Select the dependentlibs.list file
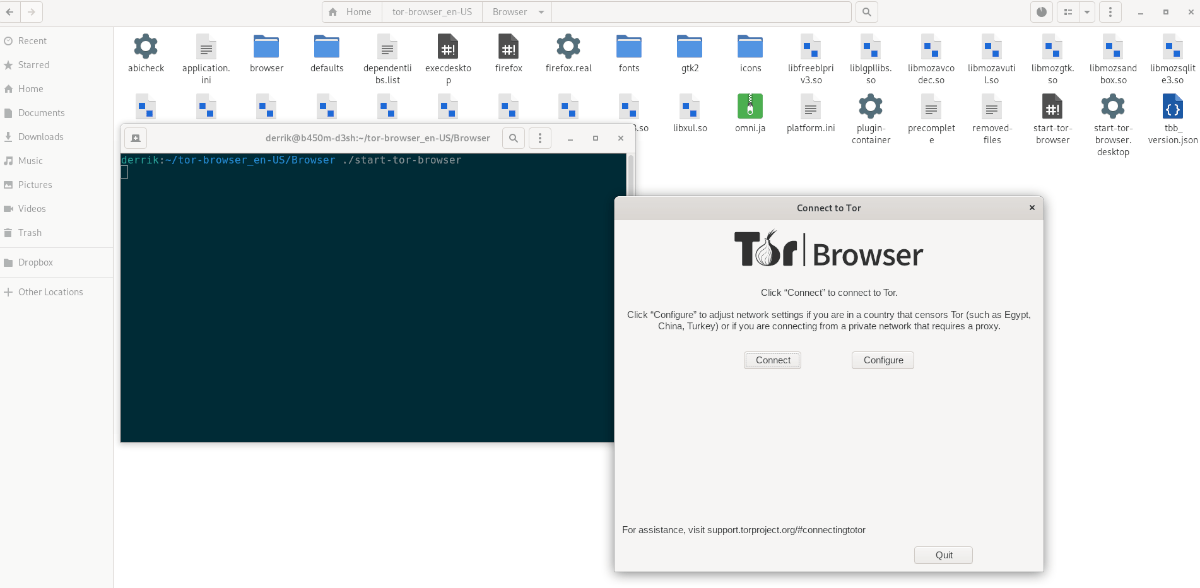1200x588 pixels. [x=387, y=46]
